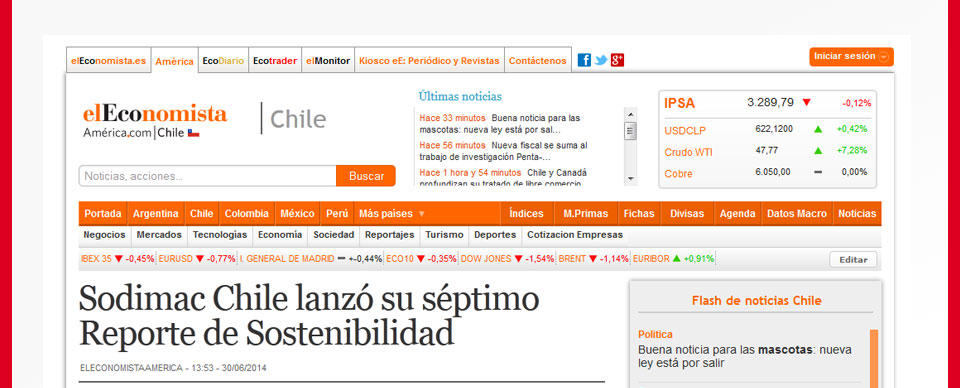
Task: Open the IPSA index link
Action: pos(680,103)
